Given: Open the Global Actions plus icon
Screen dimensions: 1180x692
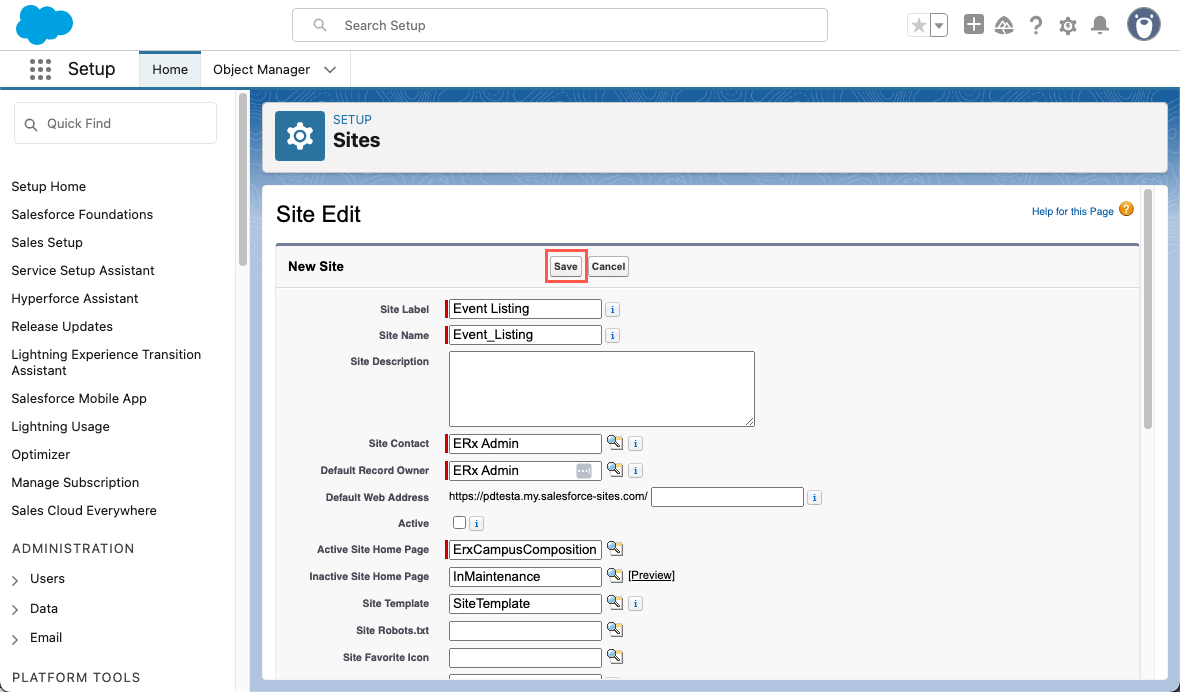Looking at the screenshot, I should click(973, 25).
